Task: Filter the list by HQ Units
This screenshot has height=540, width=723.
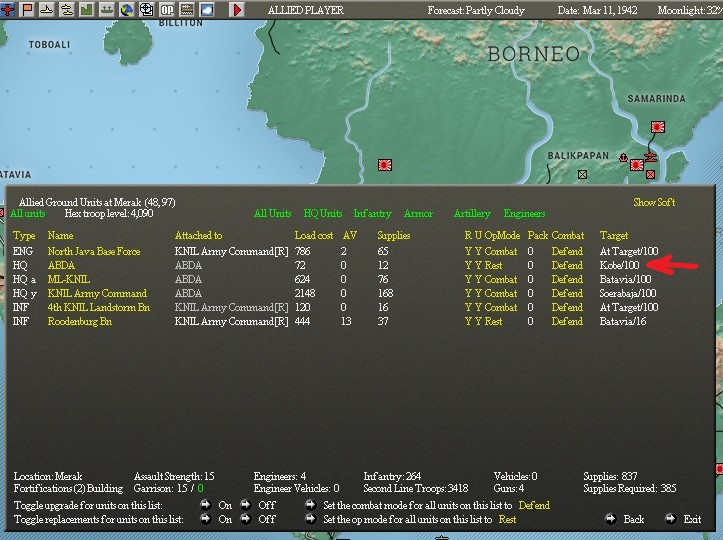Action: [x=322, y=214]
